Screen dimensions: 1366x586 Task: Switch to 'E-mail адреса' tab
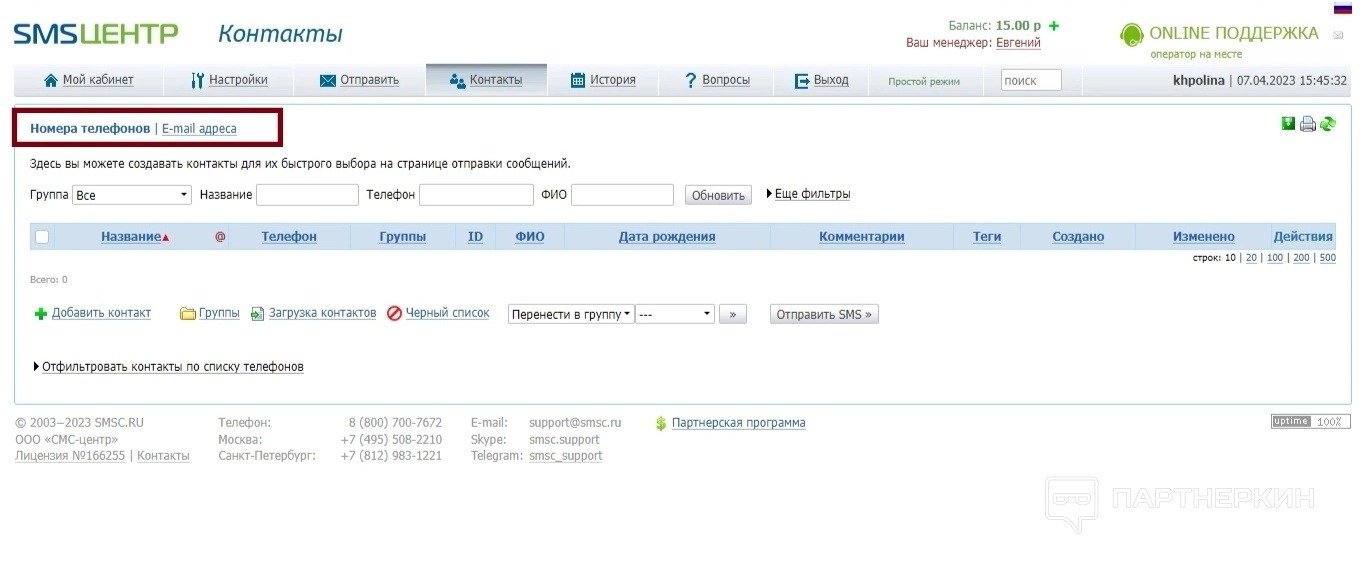[x=199, y=129]
